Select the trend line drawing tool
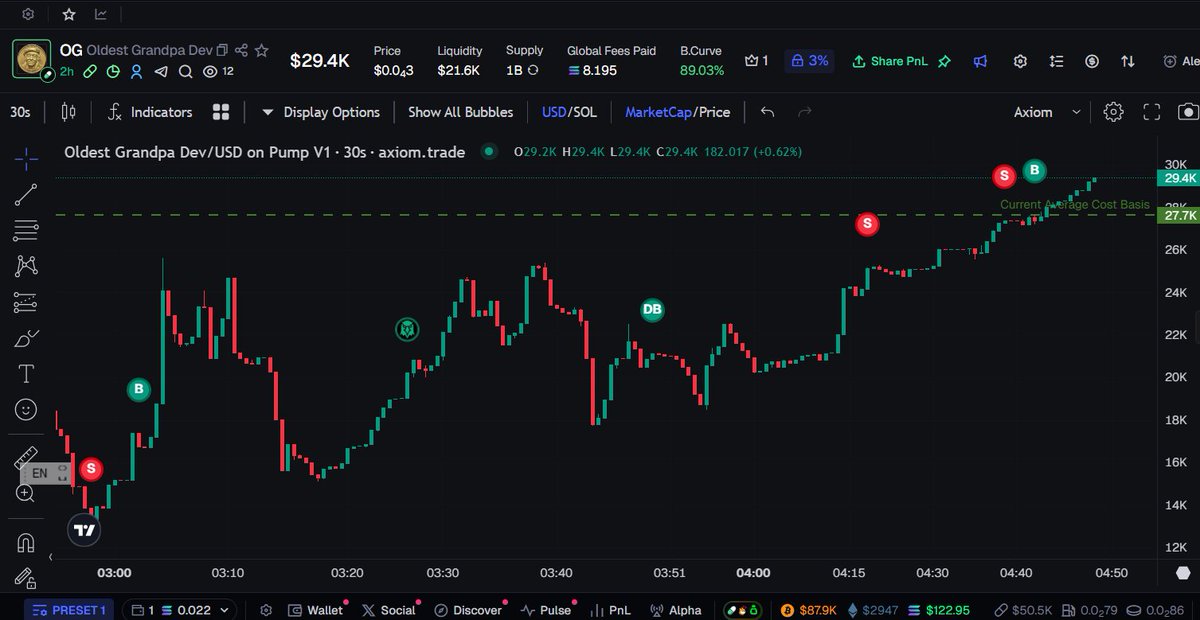The image size is (1200, 620). 27,195
